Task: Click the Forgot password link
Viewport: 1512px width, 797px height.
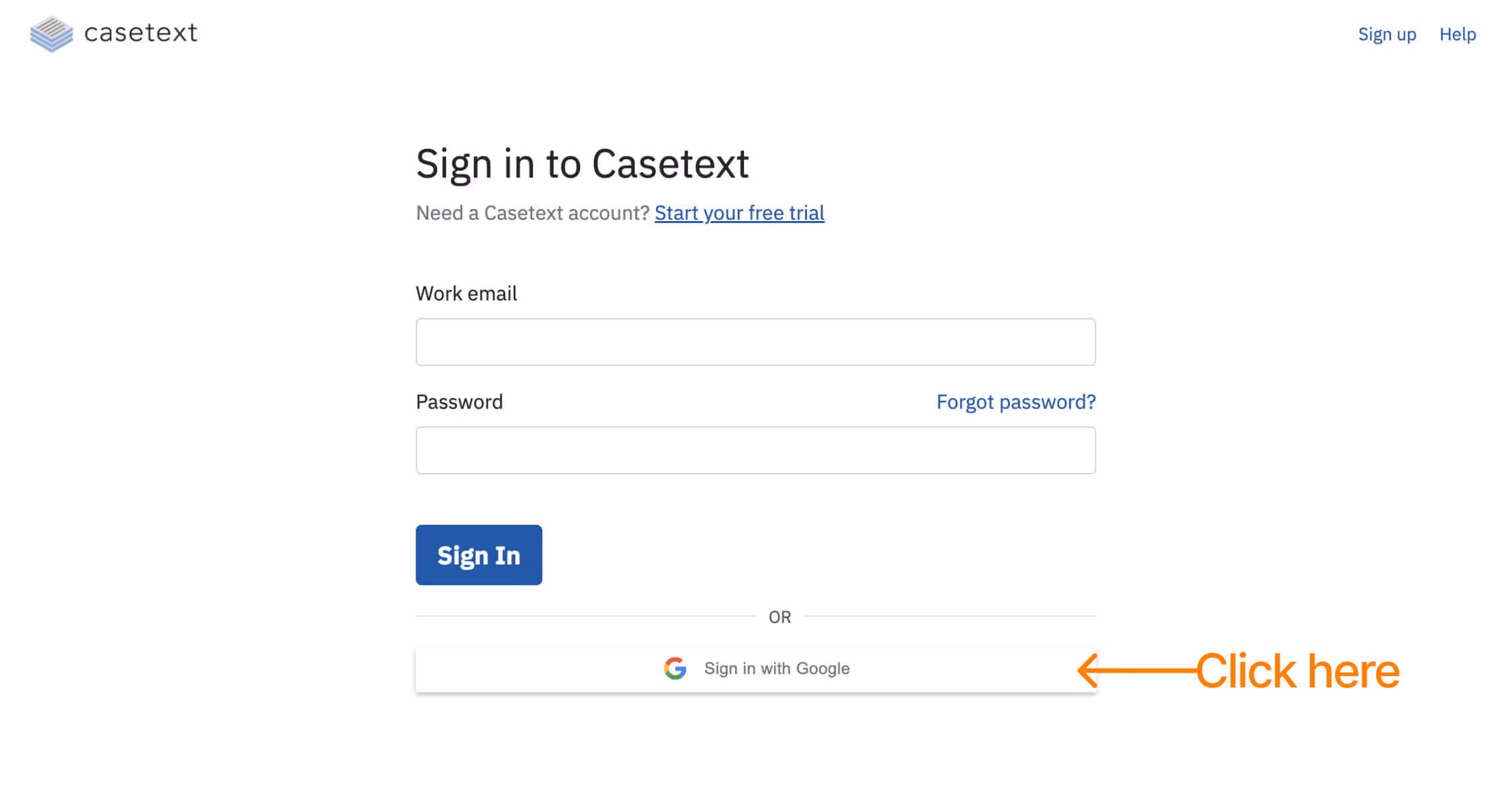Action: coord(1015,401)
